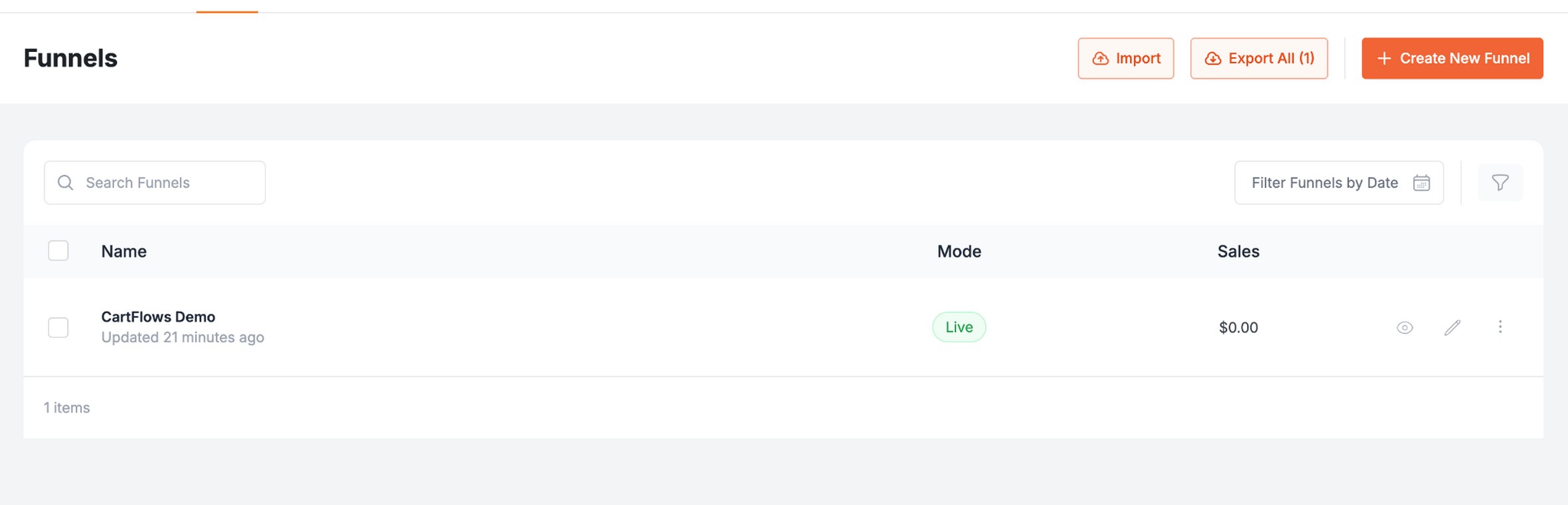Click the cloud upload icon on Import
The width and height of the screenshot is (1568, 505).
click(1100, 59)
